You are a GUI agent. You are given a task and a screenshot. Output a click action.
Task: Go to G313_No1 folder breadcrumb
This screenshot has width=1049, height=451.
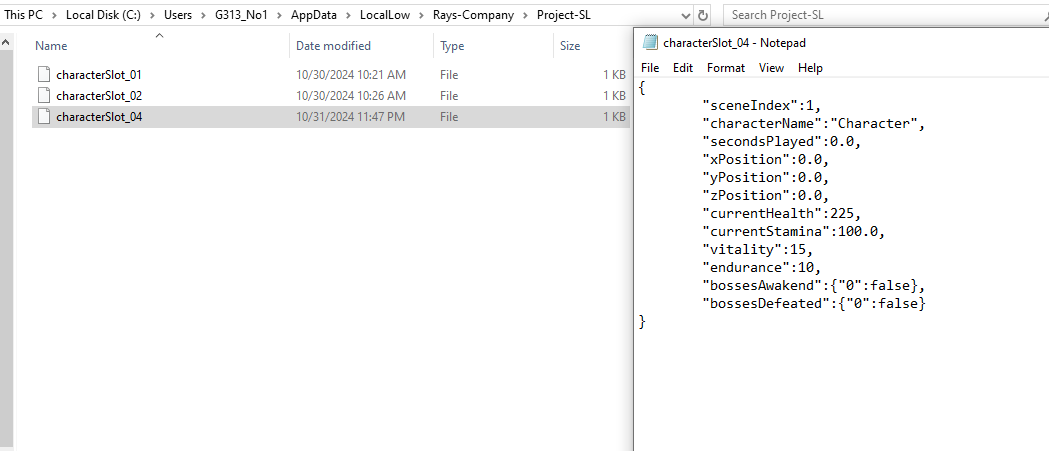pos(241,15)
